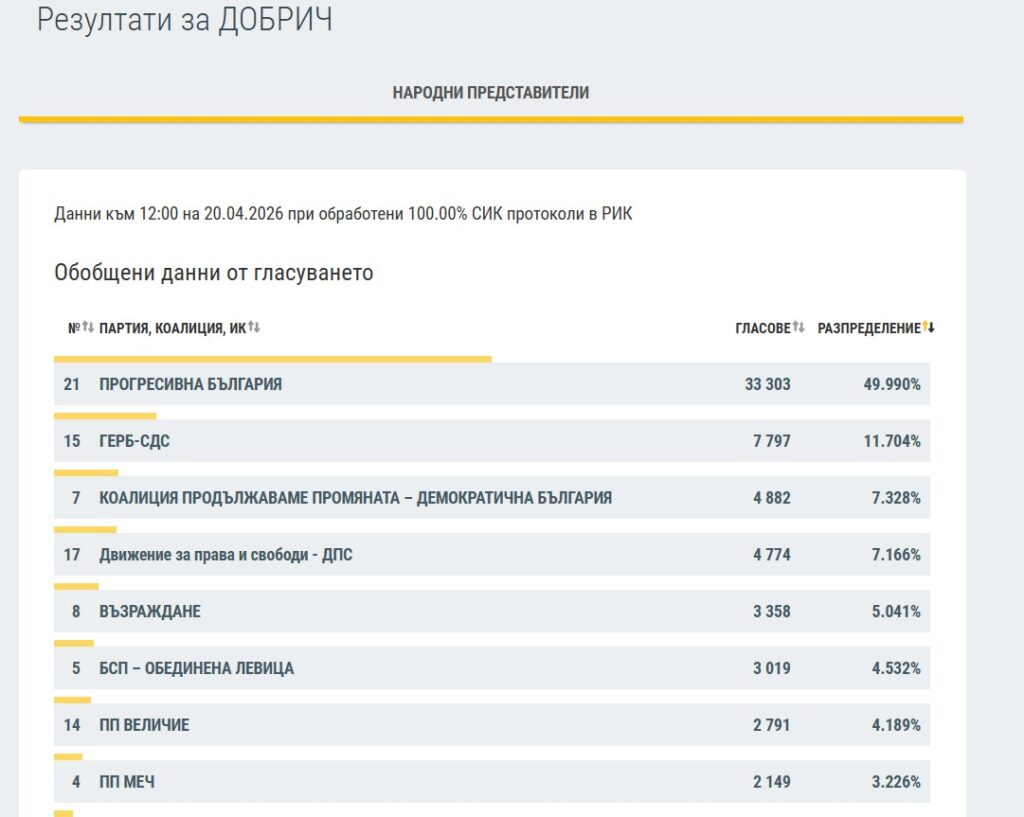
Task: Click the sort arrows beside РАЗПРЕДЕЛЕНИЕ
Action: [x=929, y=328]
